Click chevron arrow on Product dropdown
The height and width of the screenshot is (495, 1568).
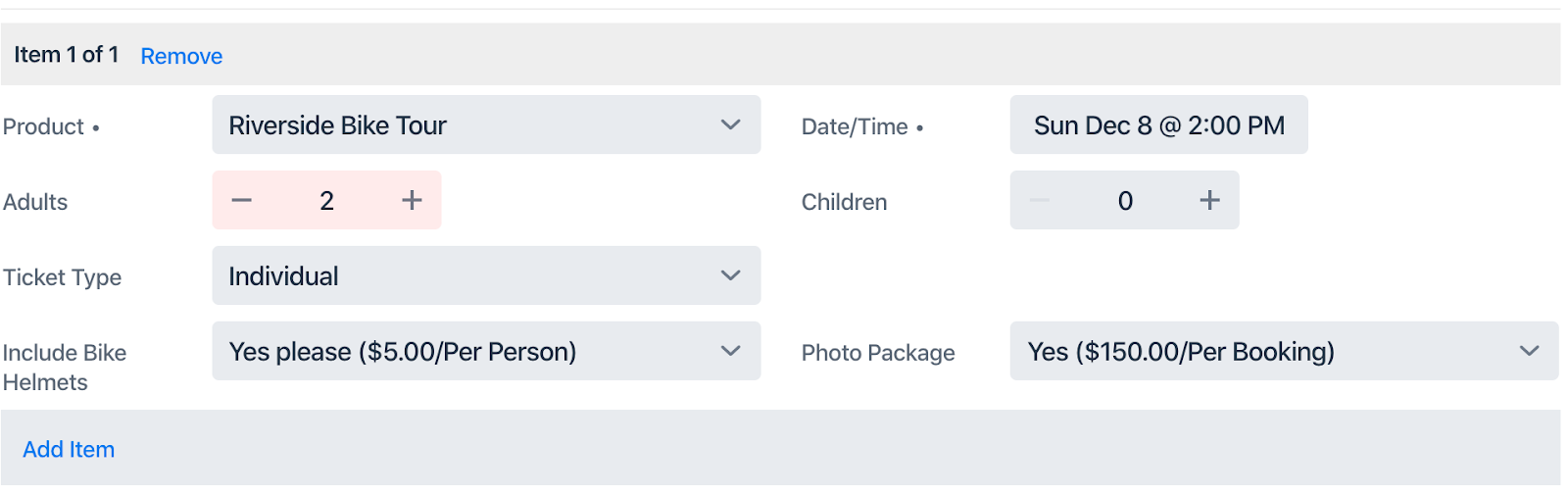coord(730,125)
